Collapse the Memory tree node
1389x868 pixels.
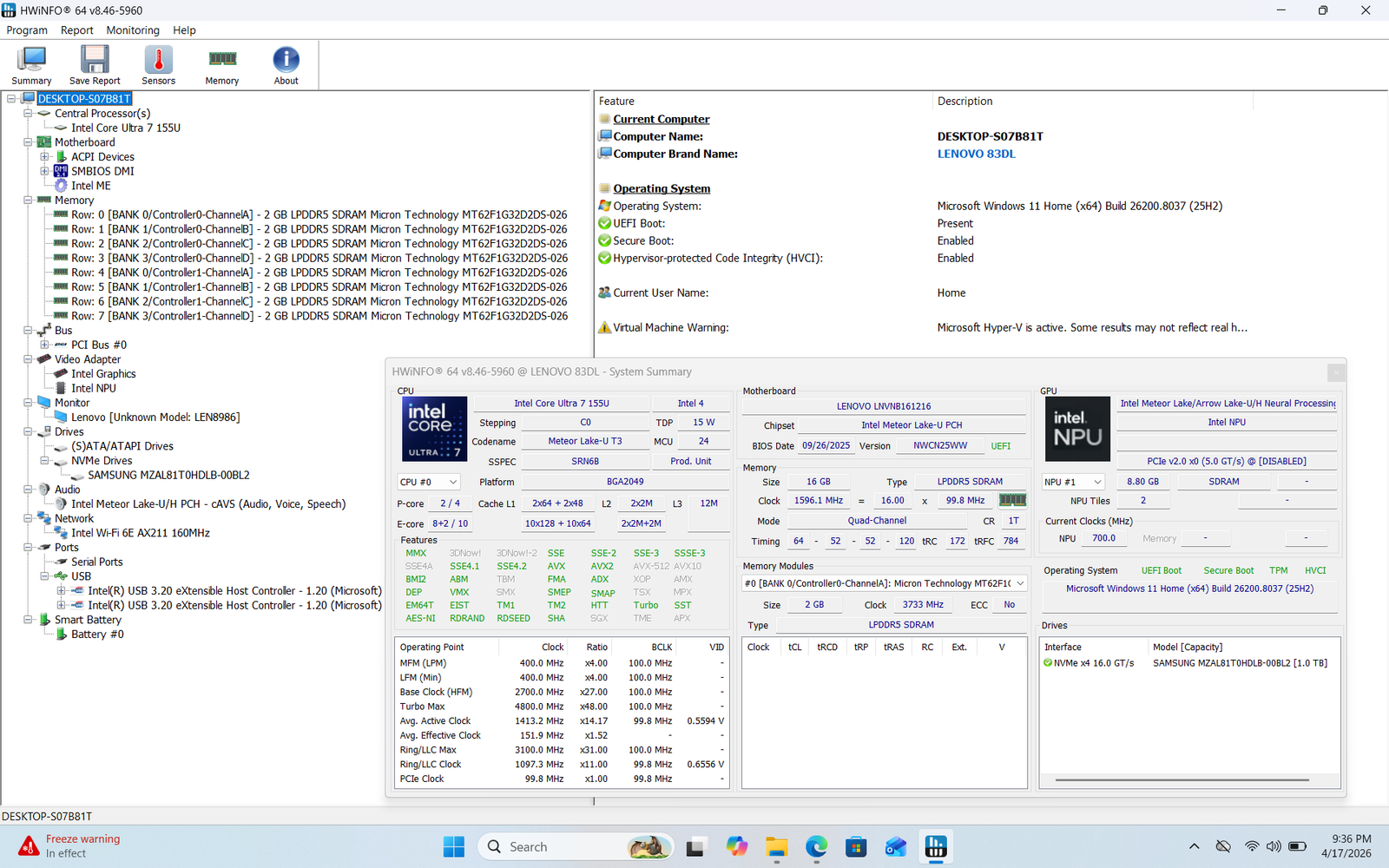(28, 201)
